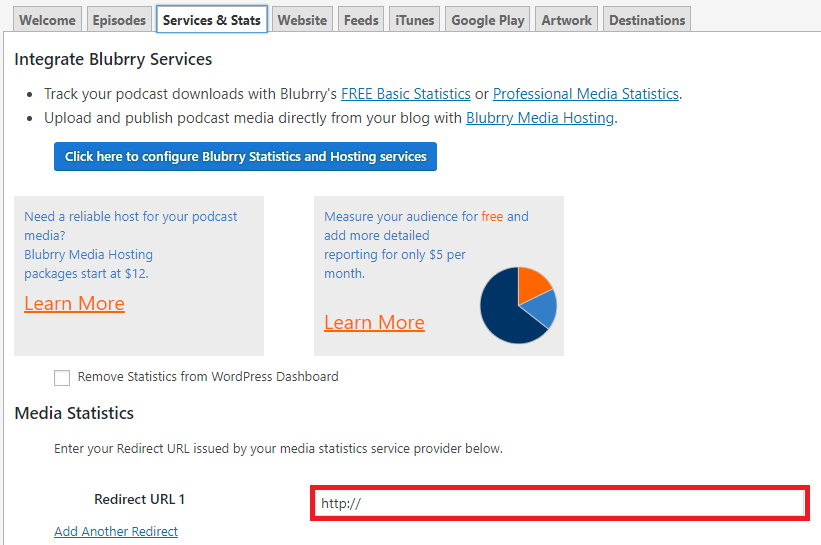Switch to the Episodes tab
Screen dimensions: 821x545
119,20
